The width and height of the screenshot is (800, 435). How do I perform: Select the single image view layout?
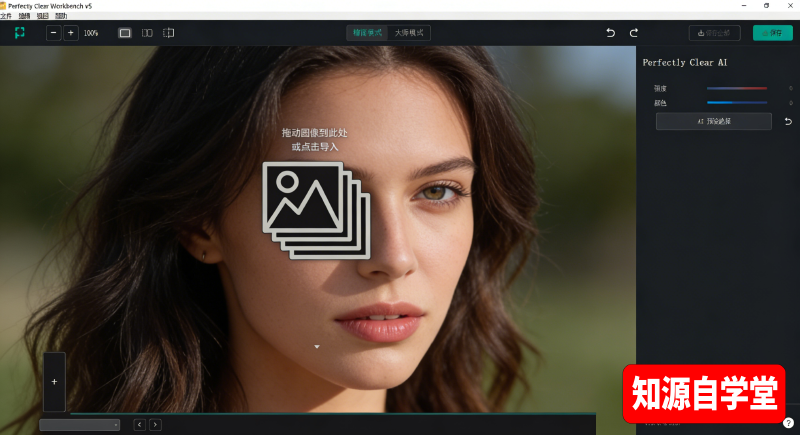pyautogui.click(x=125, y=33)
